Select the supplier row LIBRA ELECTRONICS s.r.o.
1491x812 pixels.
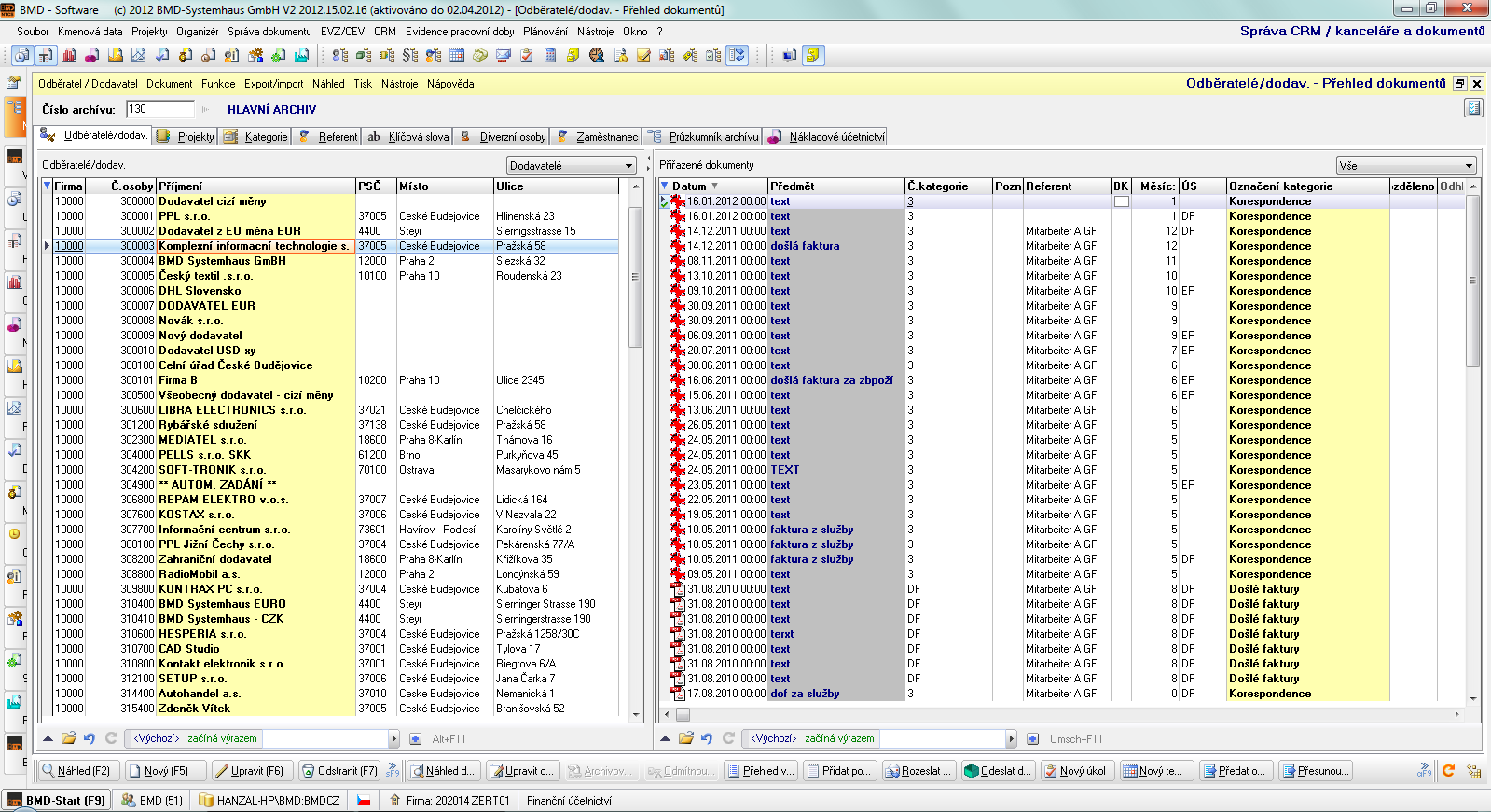[x=330, y=410]
